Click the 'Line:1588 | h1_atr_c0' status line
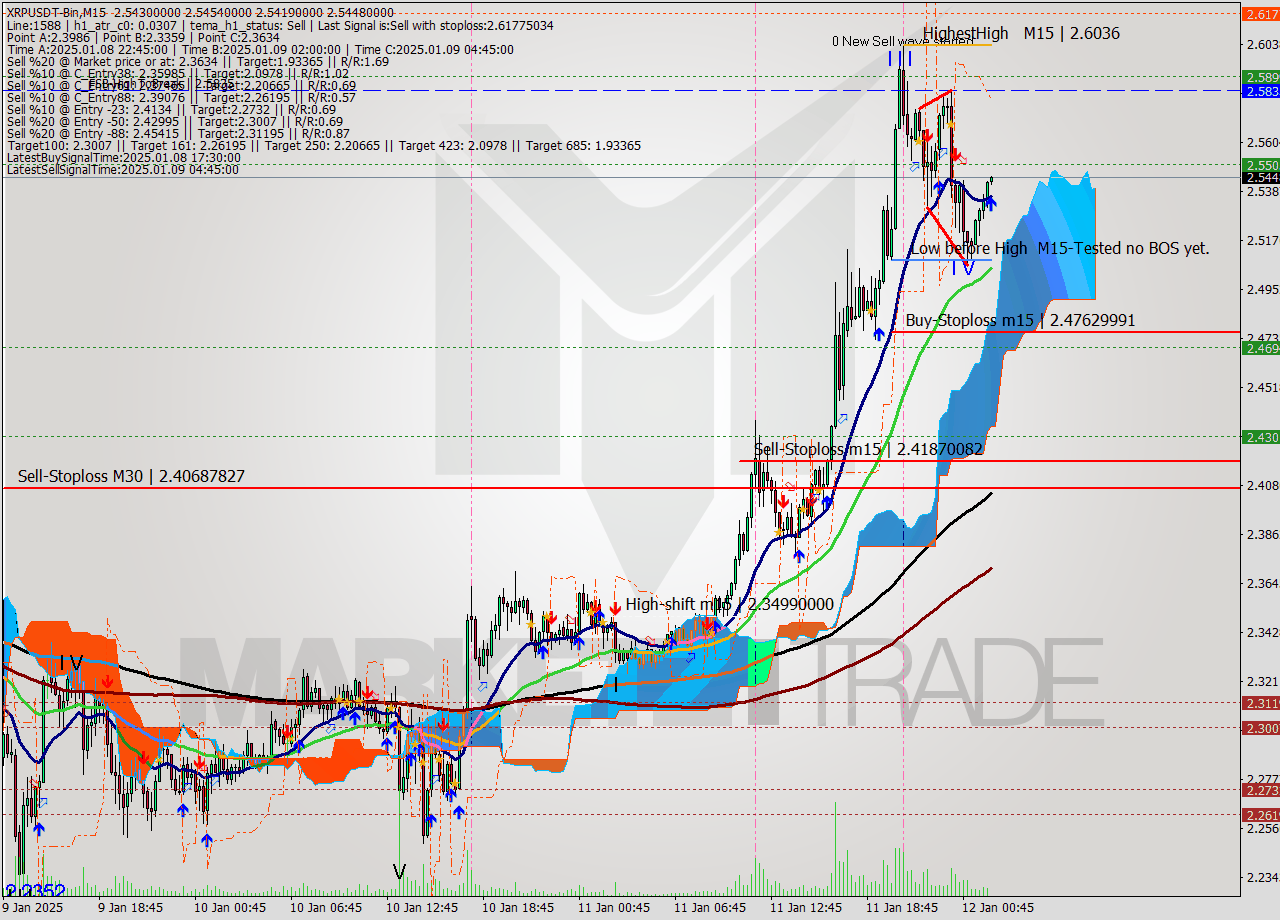 (x=280, y=25)
